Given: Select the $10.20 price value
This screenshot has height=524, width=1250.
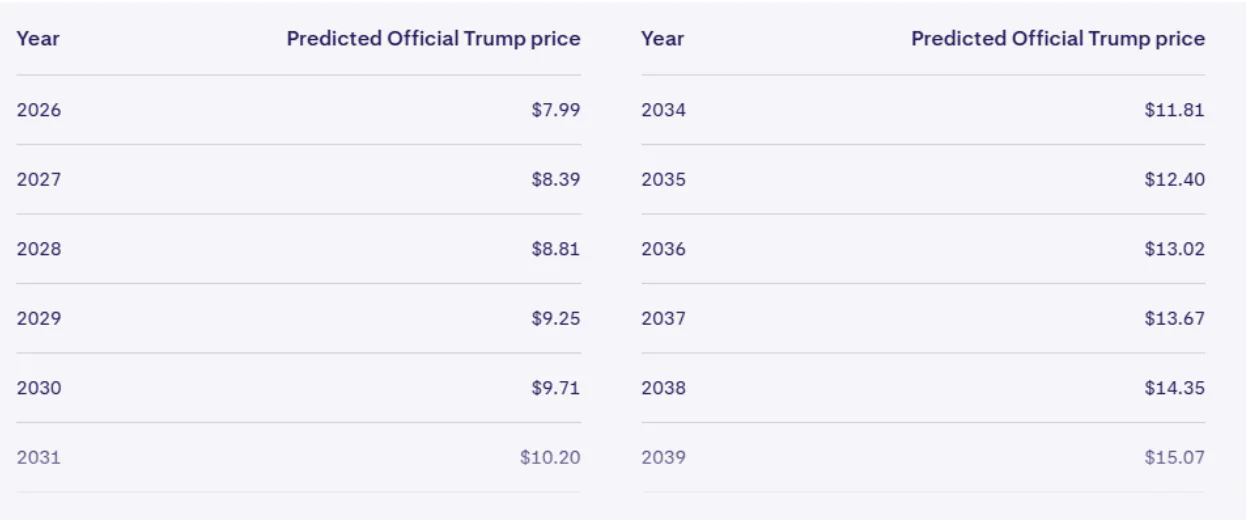Looking at the screenshot, I should click(550, 458).
